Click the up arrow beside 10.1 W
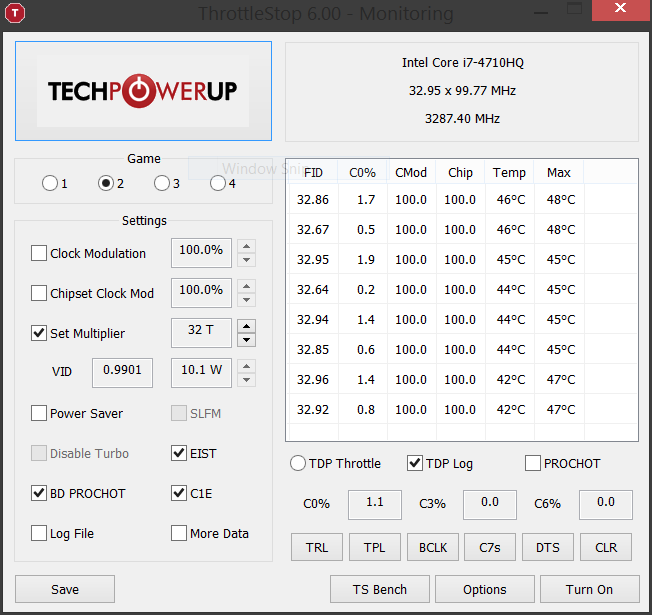The height and width of the screenshot is (615, 652). 247,366
